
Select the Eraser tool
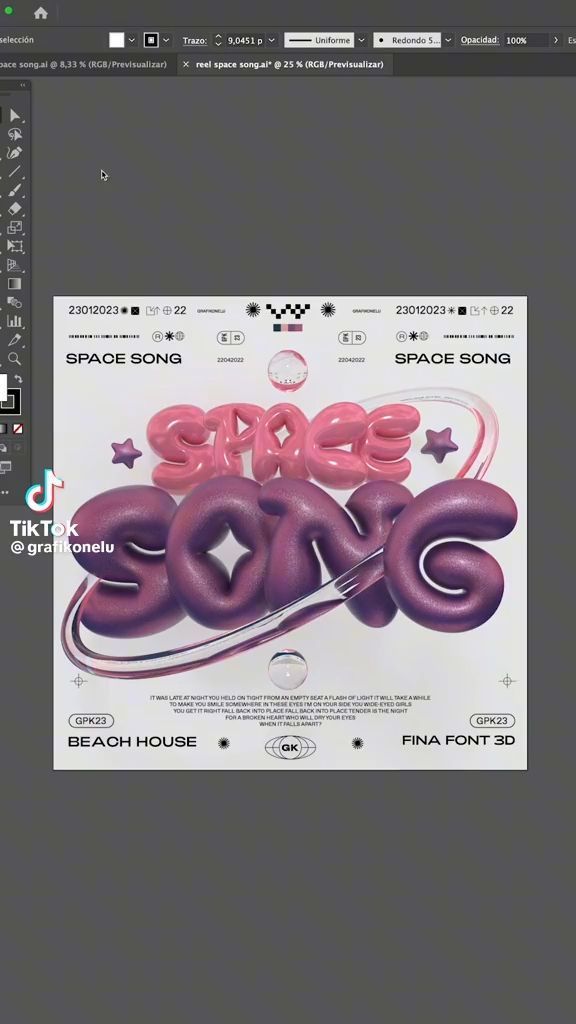[14, 209]
